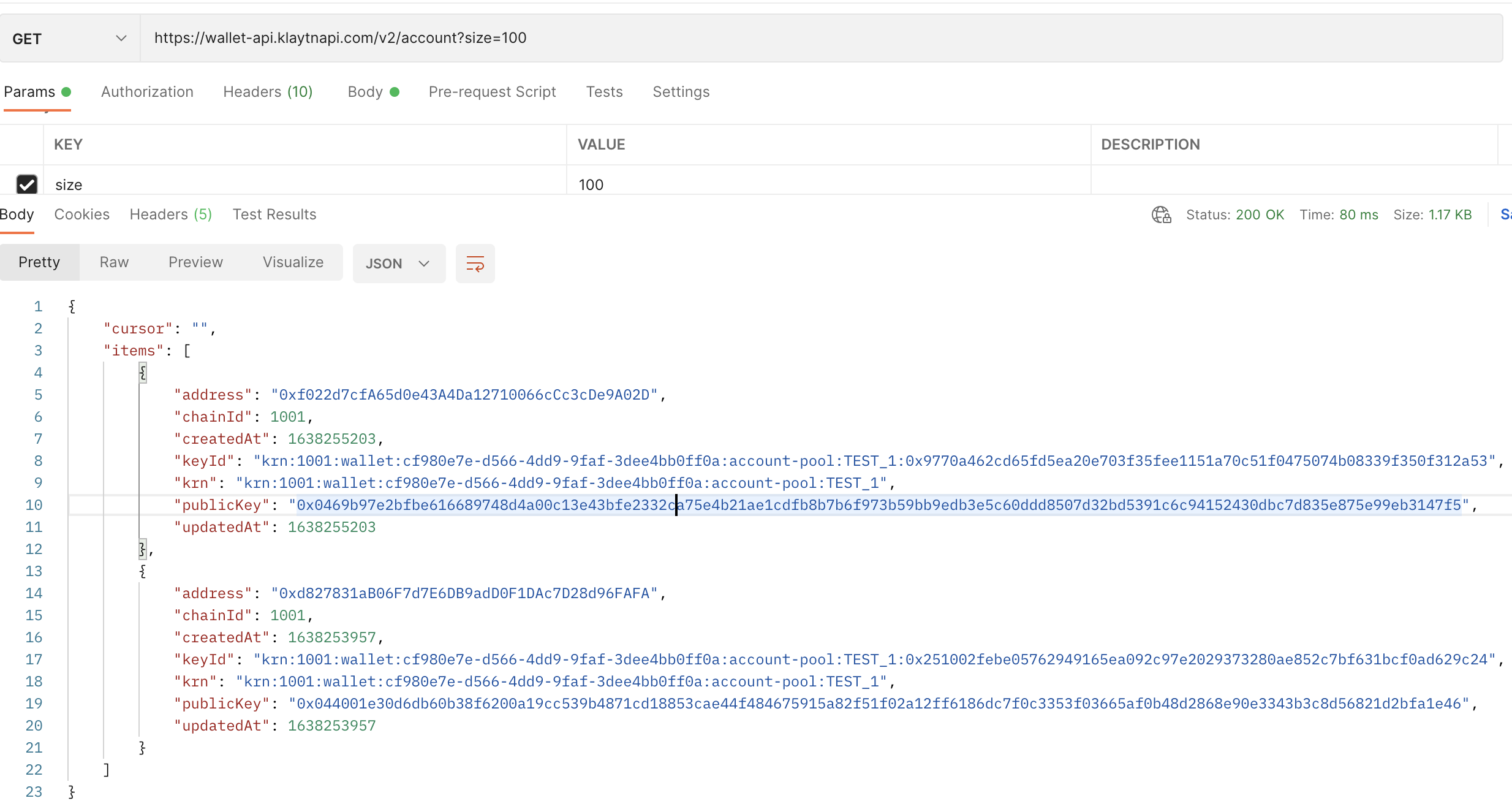Click the chainId value on line 6
The height and width of the screenshot is (809, 1512).
287,417
